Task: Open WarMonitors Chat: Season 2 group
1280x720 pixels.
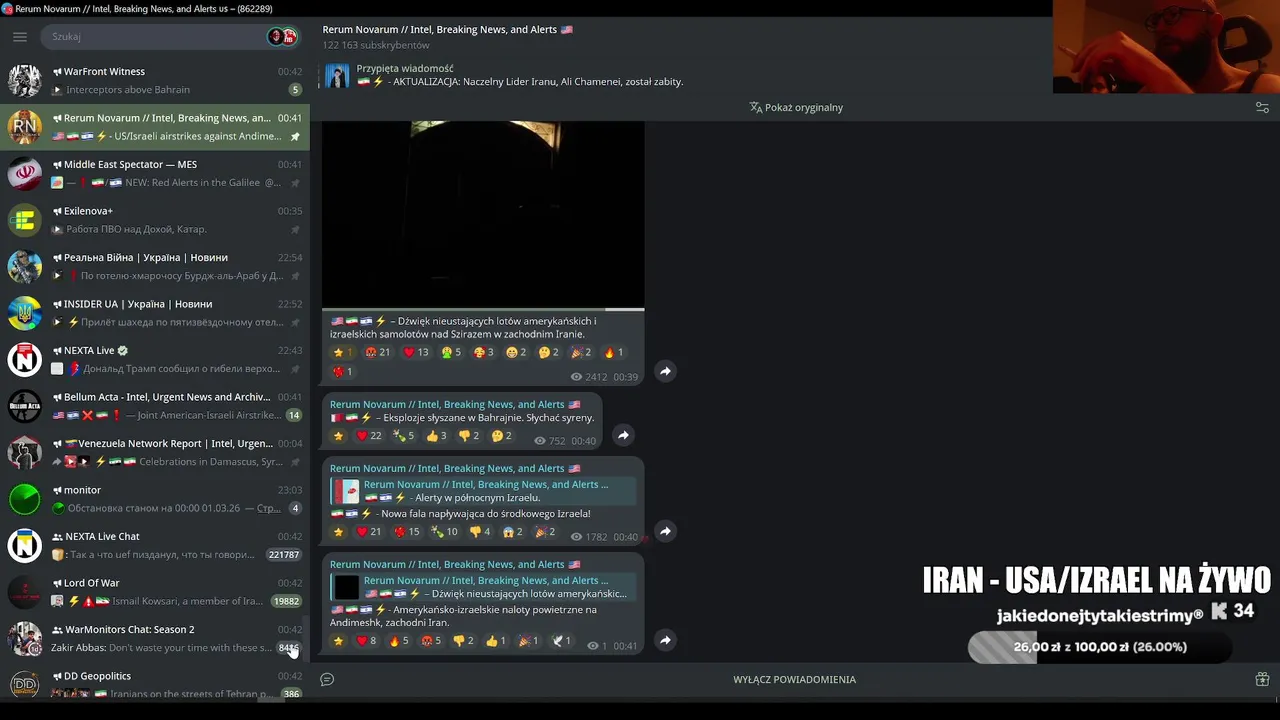Action: point(155,638)
